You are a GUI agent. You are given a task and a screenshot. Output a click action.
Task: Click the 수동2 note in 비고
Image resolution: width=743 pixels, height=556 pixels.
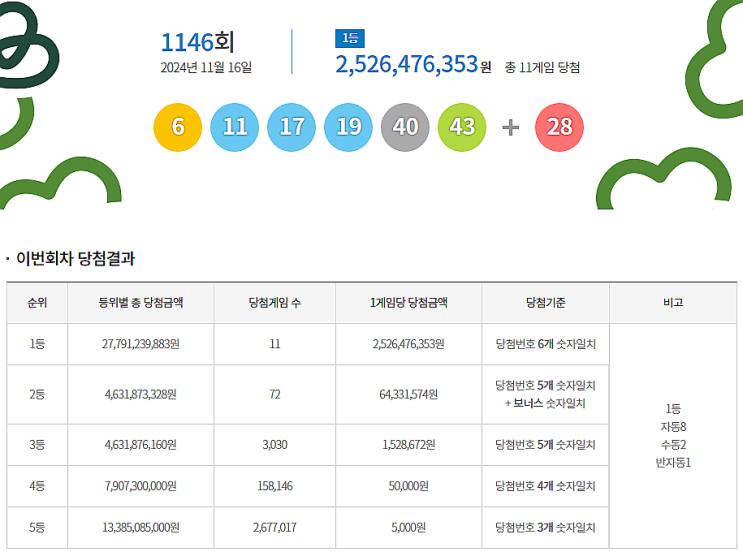[x=673, y=445]
